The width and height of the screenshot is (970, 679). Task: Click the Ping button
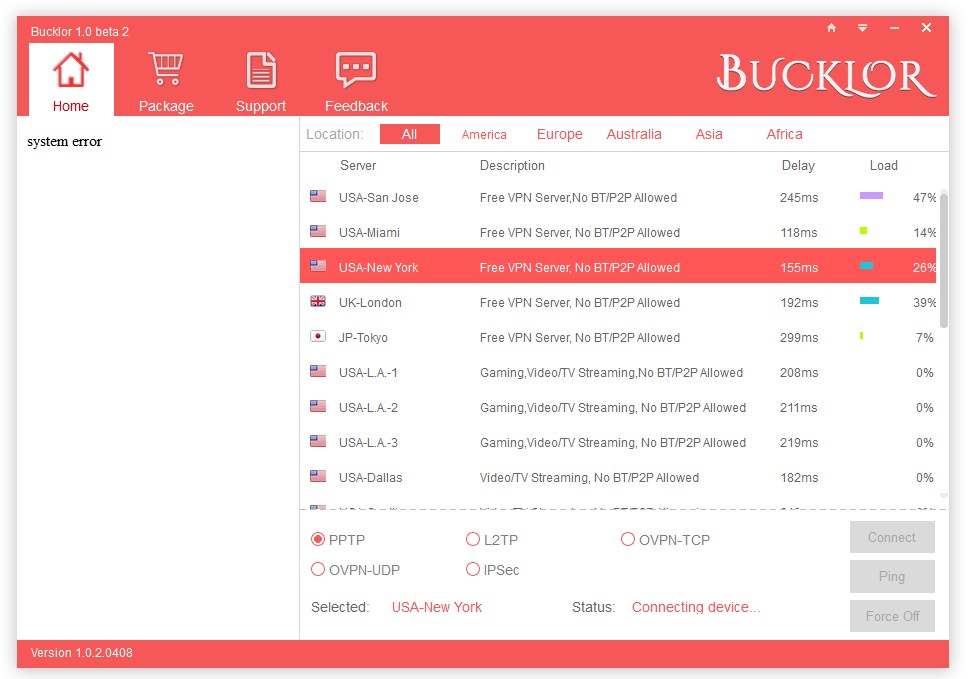(892, 576)
